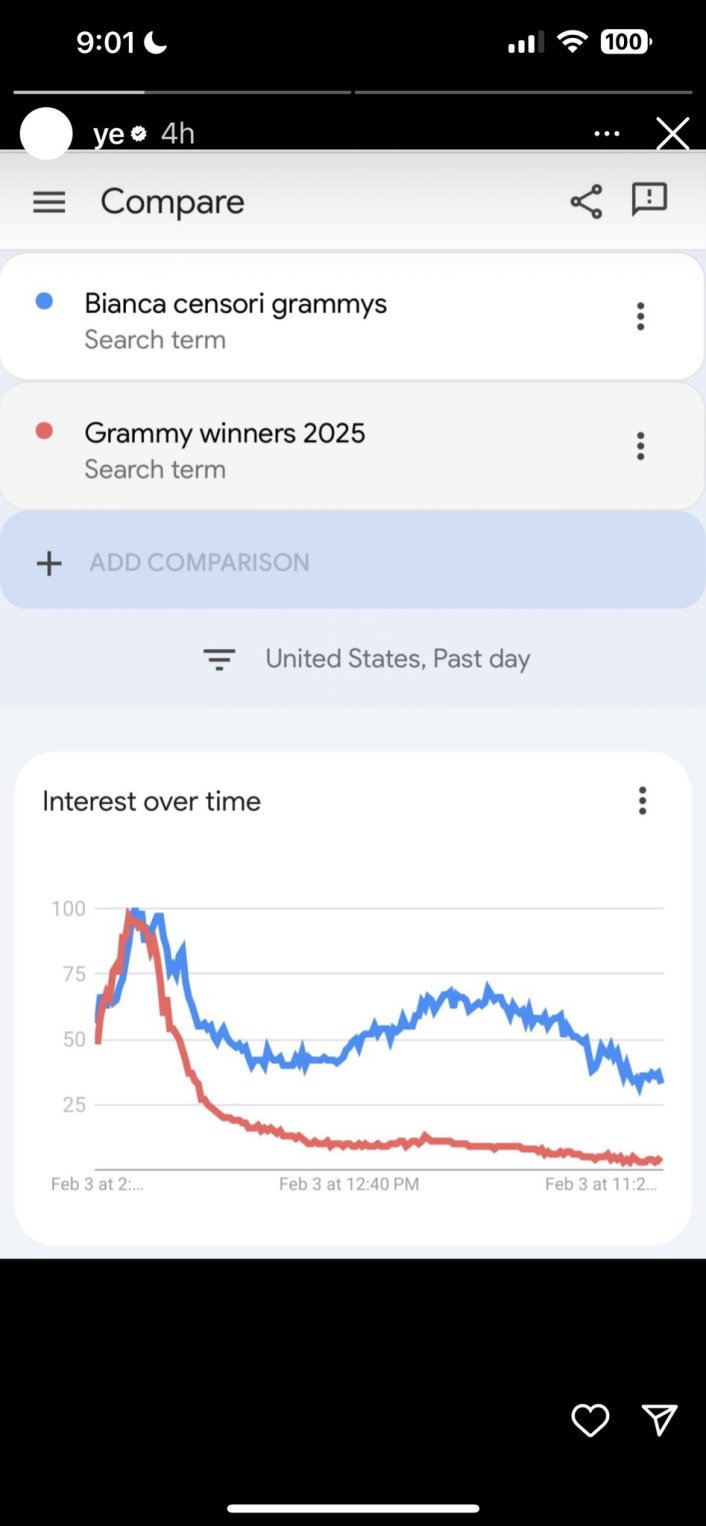The width and height of the screenshot is (706, 1526).
Task: Tap the share icon in Compare header
Action: click(586, 202)
